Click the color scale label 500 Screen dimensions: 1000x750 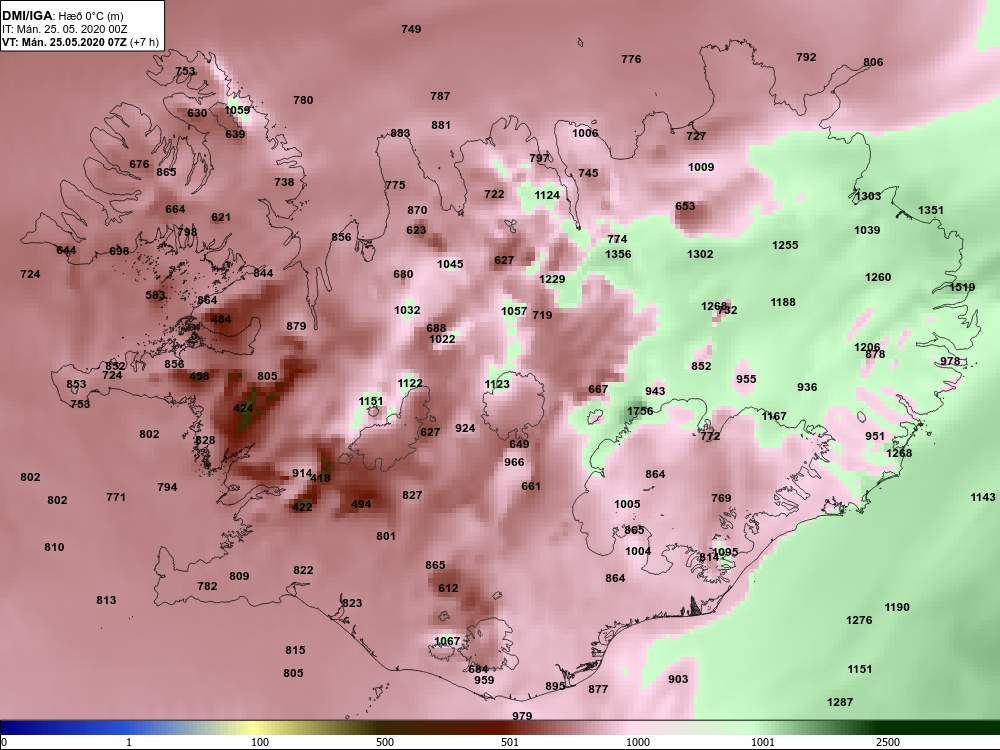[x=385, y=742]
